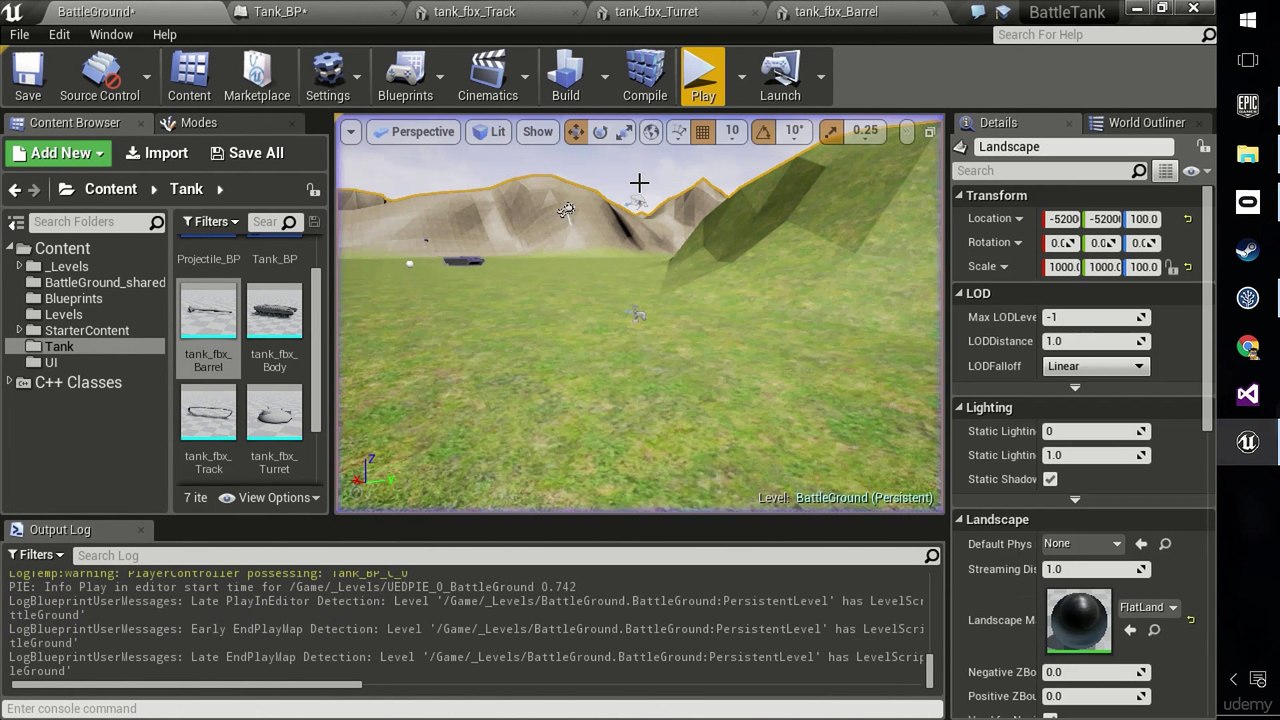Screen dimensions: 1280x720
Task: Reset Location to default arrow
Action: [1188, 219]
